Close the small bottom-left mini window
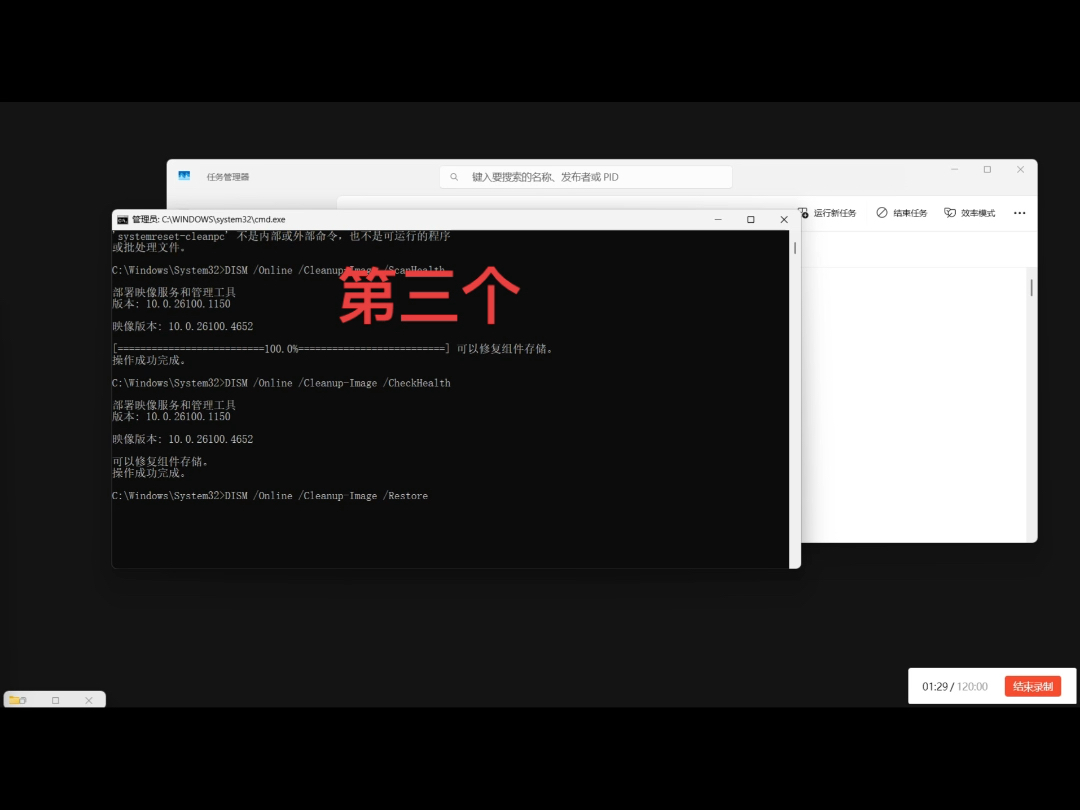The image size is (1080, 810). click(x=89, y=700)
